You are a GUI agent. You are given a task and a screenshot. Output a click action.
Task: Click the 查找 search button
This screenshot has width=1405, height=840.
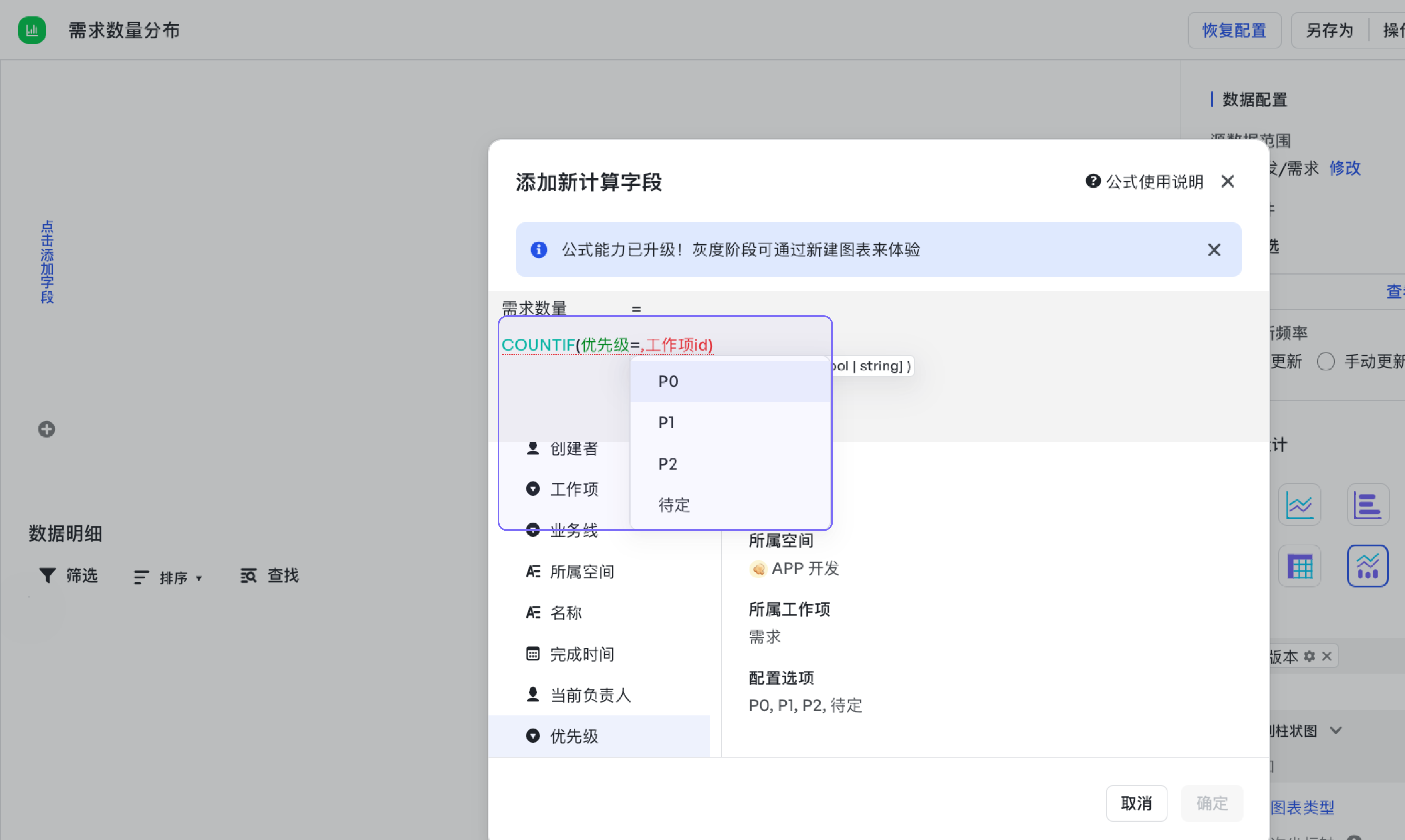click(x=270, y=576)
